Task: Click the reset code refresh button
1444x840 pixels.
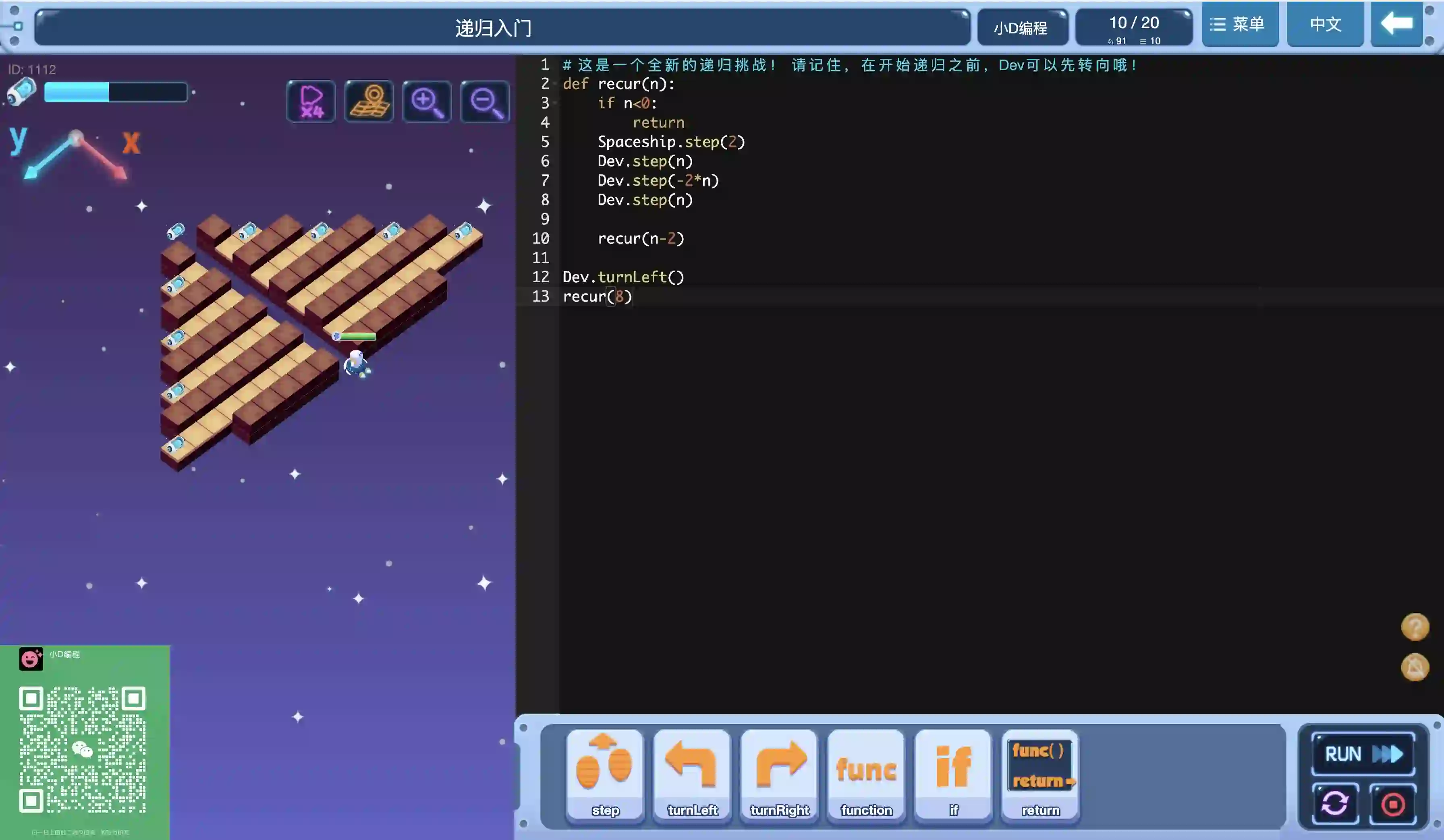Action: [1335, 803]
